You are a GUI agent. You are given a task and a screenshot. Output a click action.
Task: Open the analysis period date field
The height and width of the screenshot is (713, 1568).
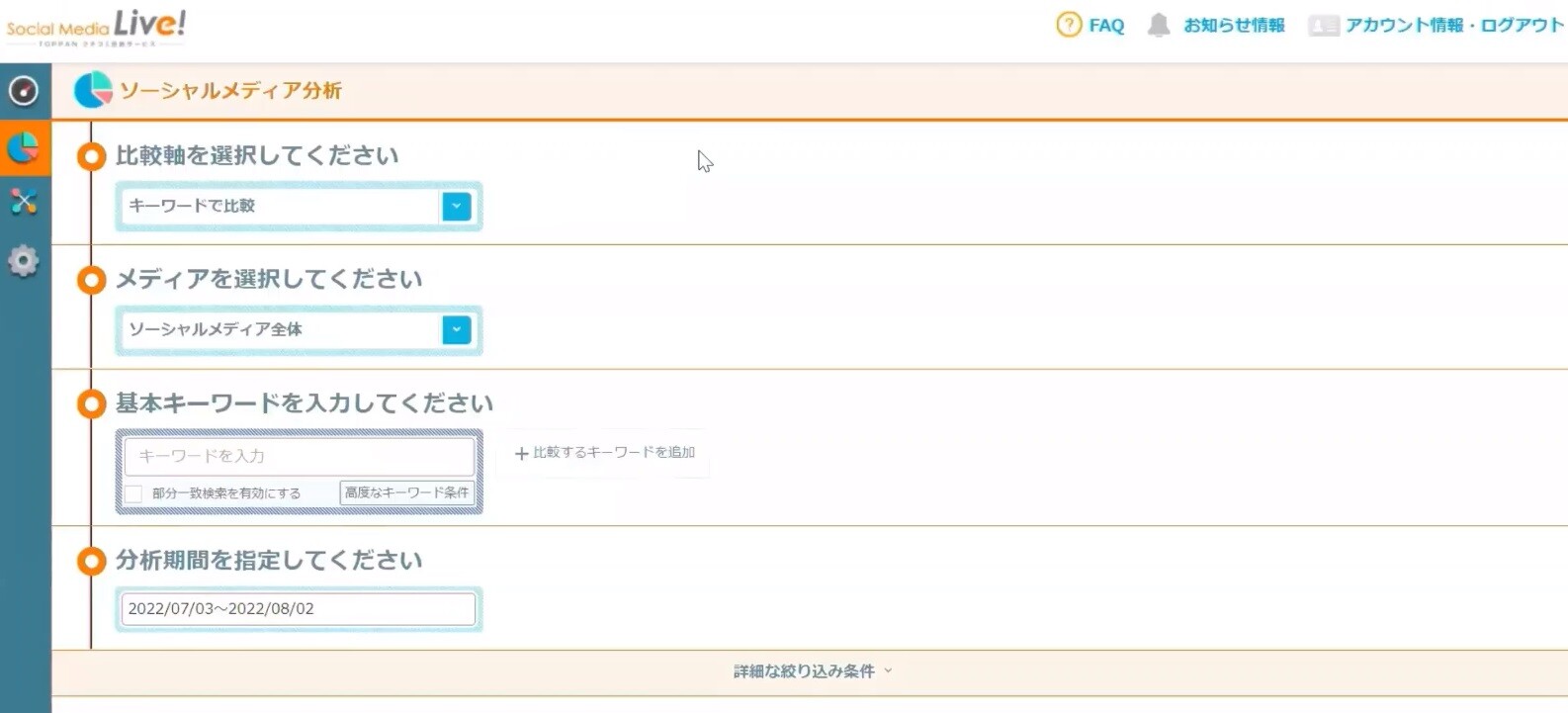[x=299, y=609]
